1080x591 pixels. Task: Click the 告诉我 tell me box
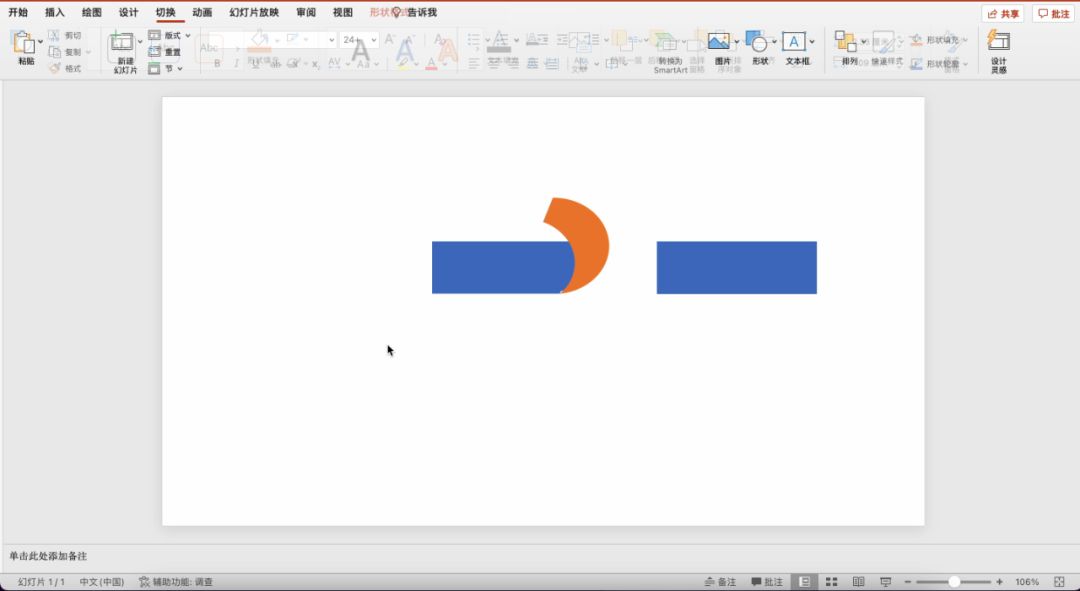coord(415,12)
